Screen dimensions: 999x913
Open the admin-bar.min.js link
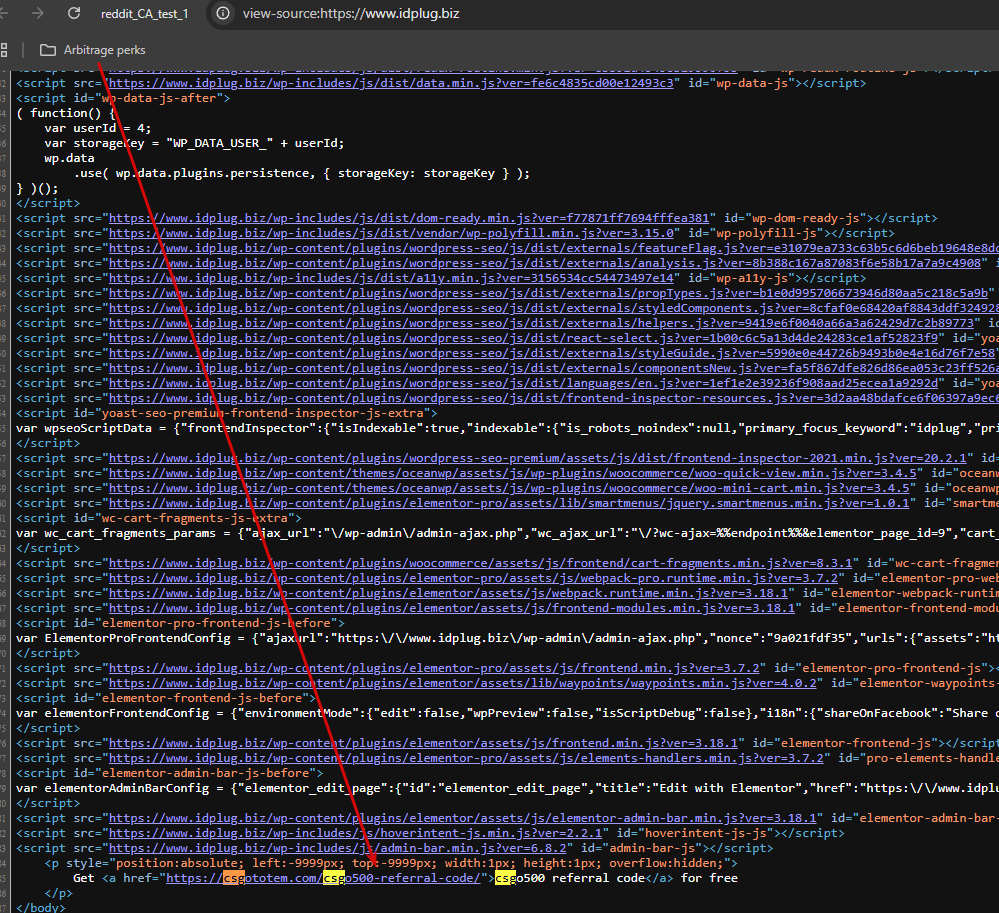point(340,848)
